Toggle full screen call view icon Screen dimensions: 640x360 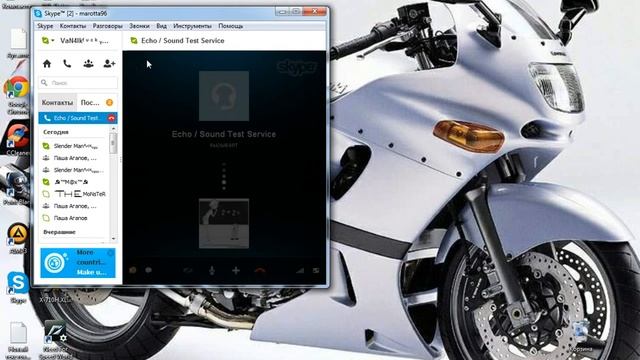point(316,270)
